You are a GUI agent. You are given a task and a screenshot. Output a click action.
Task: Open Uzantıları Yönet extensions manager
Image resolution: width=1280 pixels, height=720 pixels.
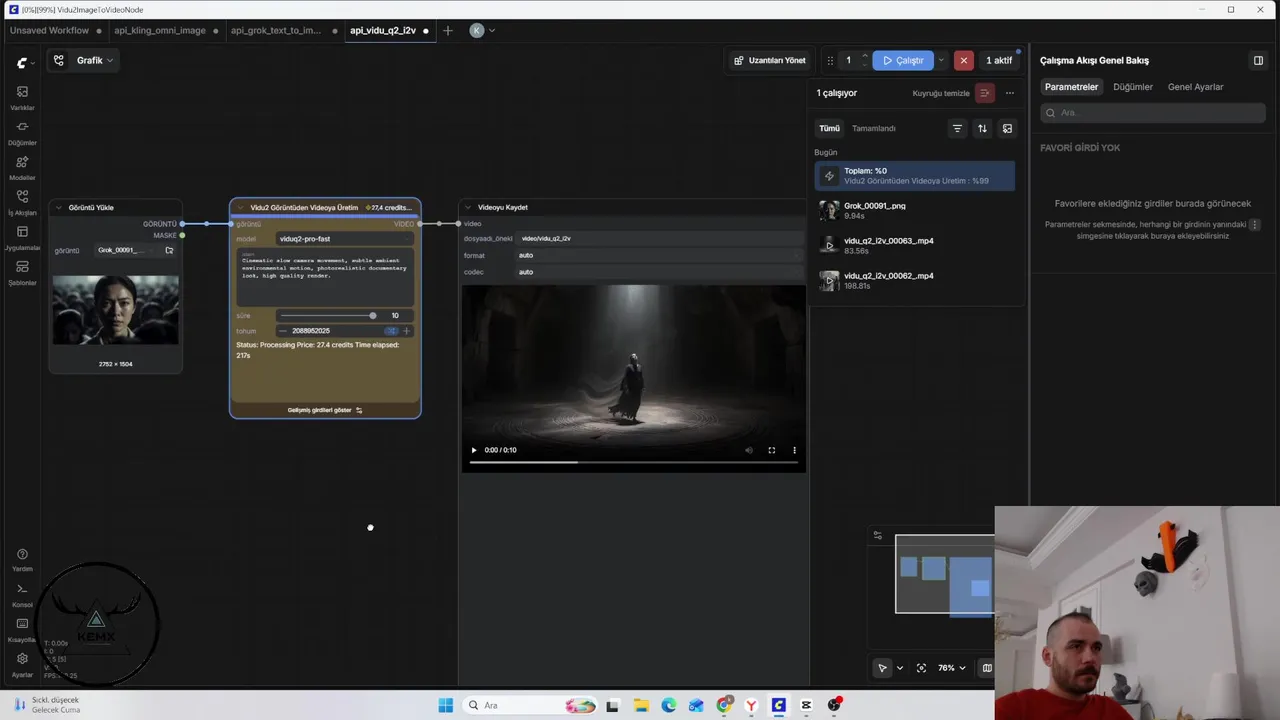769,61
